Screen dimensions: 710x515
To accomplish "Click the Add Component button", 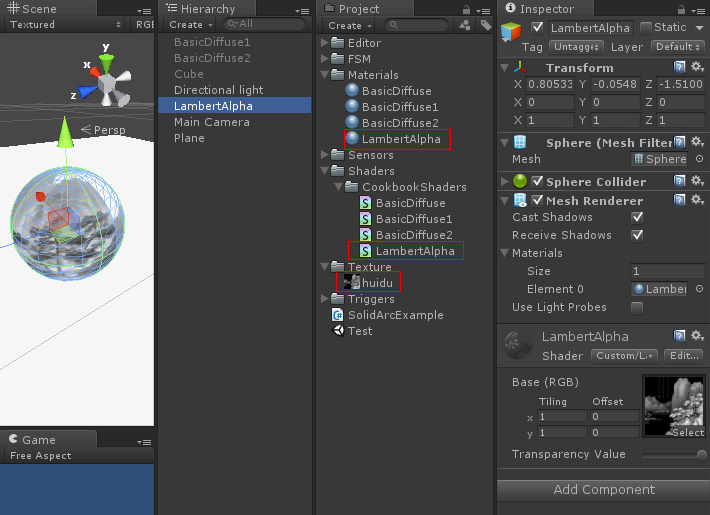I will [604, 489].
